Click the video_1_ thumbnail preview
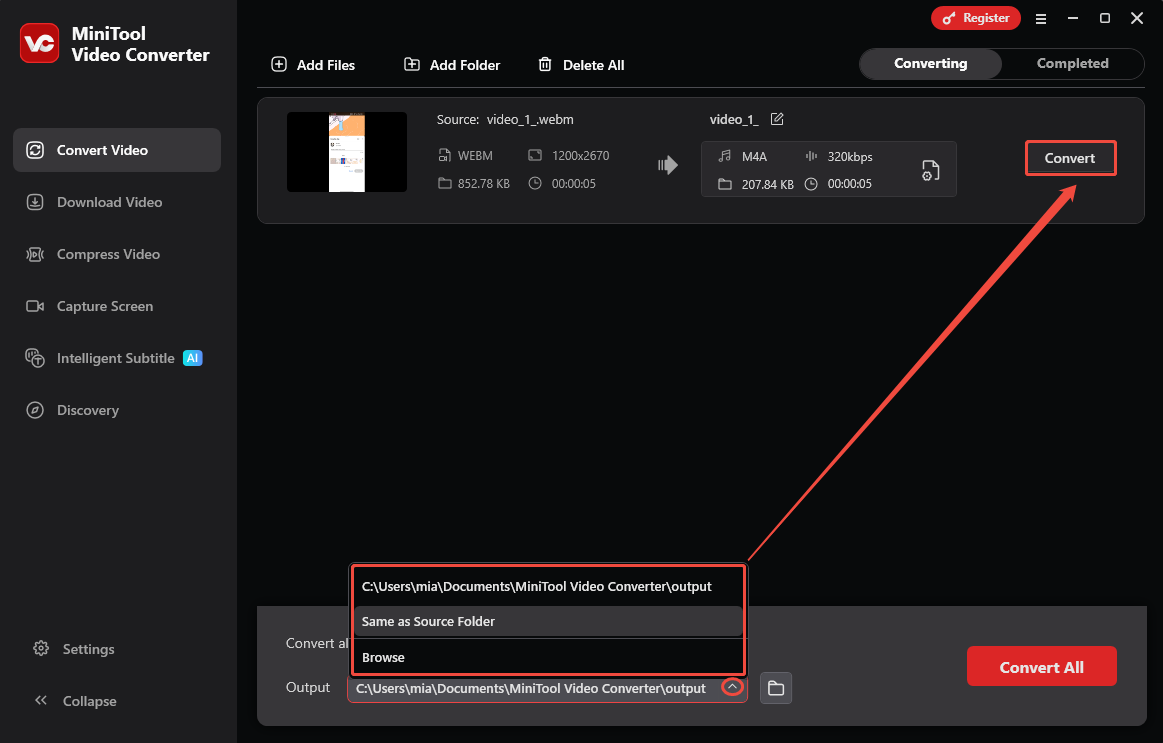The height and width of the screenshot is (743, 1163). 347,152
